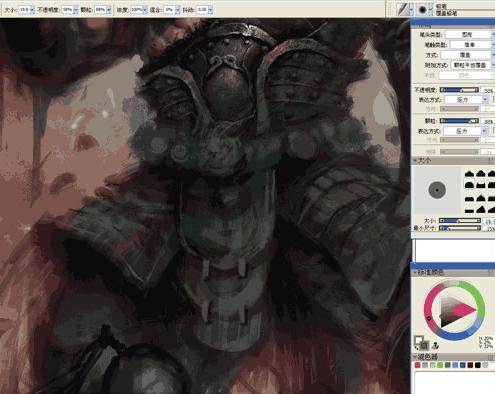Open the 抖动 jitter dropdown in property bar
The width and height of the screenshot is (495, 394).
tap(210, 10)
